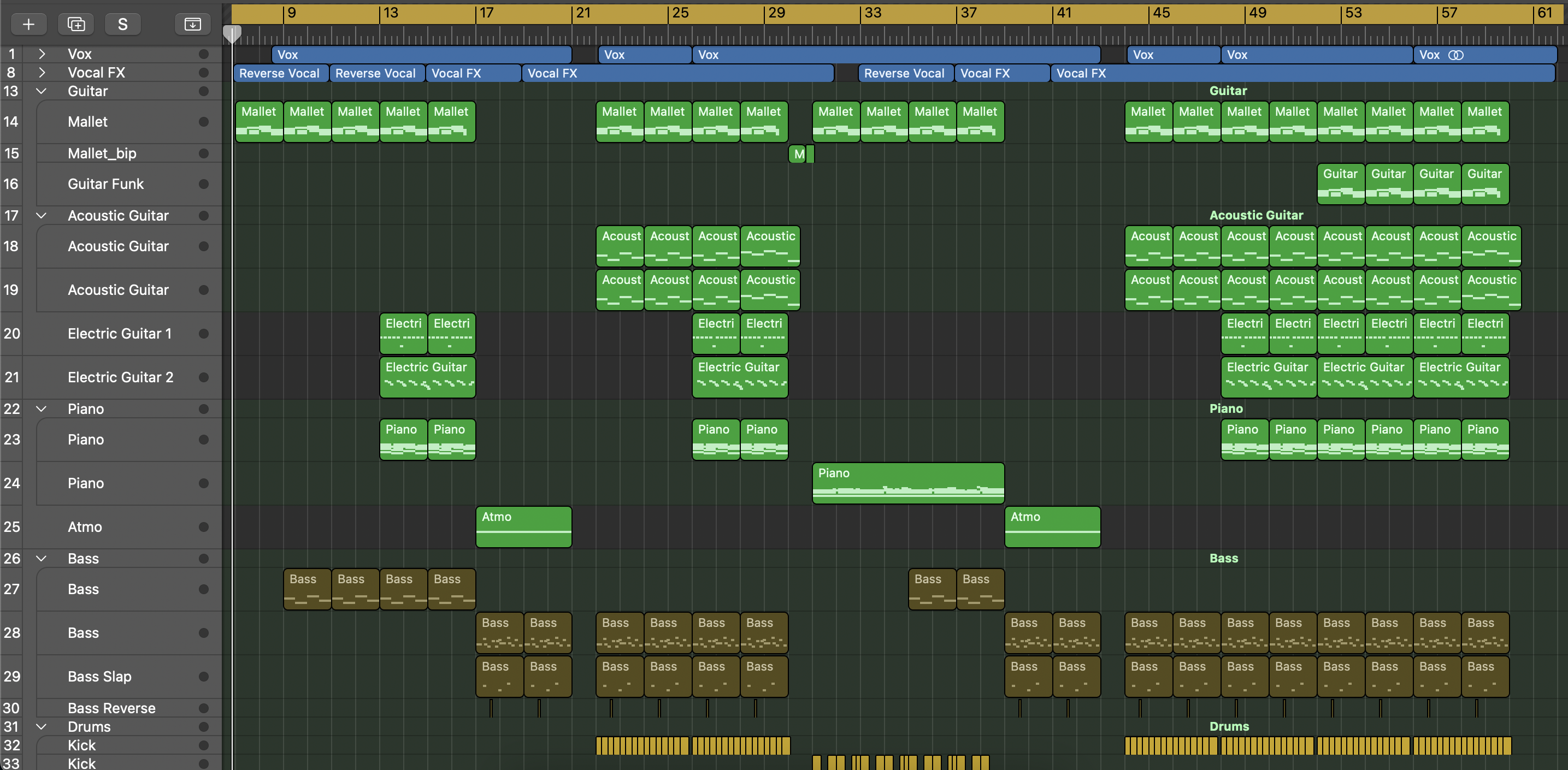The height and width of the screenshot is (770, 1568).
Task: Toggle the Atmo track status dot
Action: [x=203, y=527]
